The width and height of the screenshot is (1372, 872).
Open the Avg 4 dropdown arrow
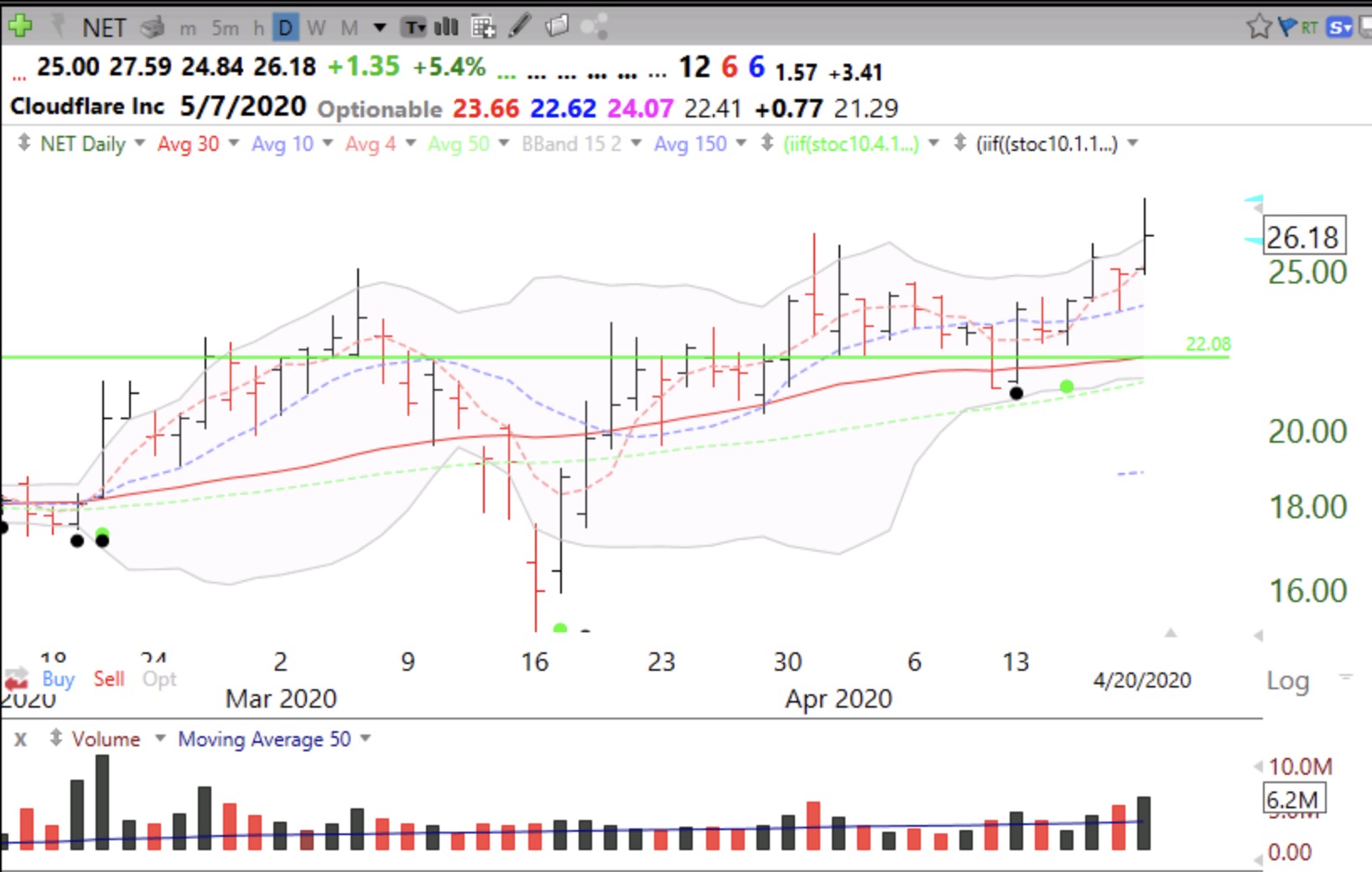411,143
